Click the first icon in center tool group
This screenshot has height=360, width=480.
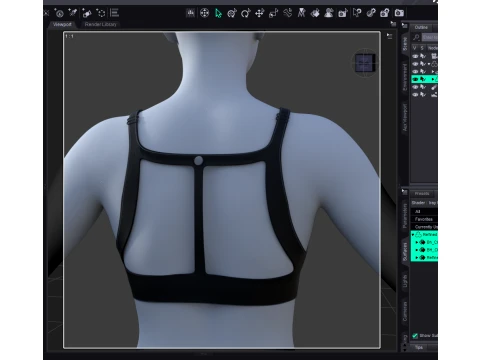coord(190,13)
